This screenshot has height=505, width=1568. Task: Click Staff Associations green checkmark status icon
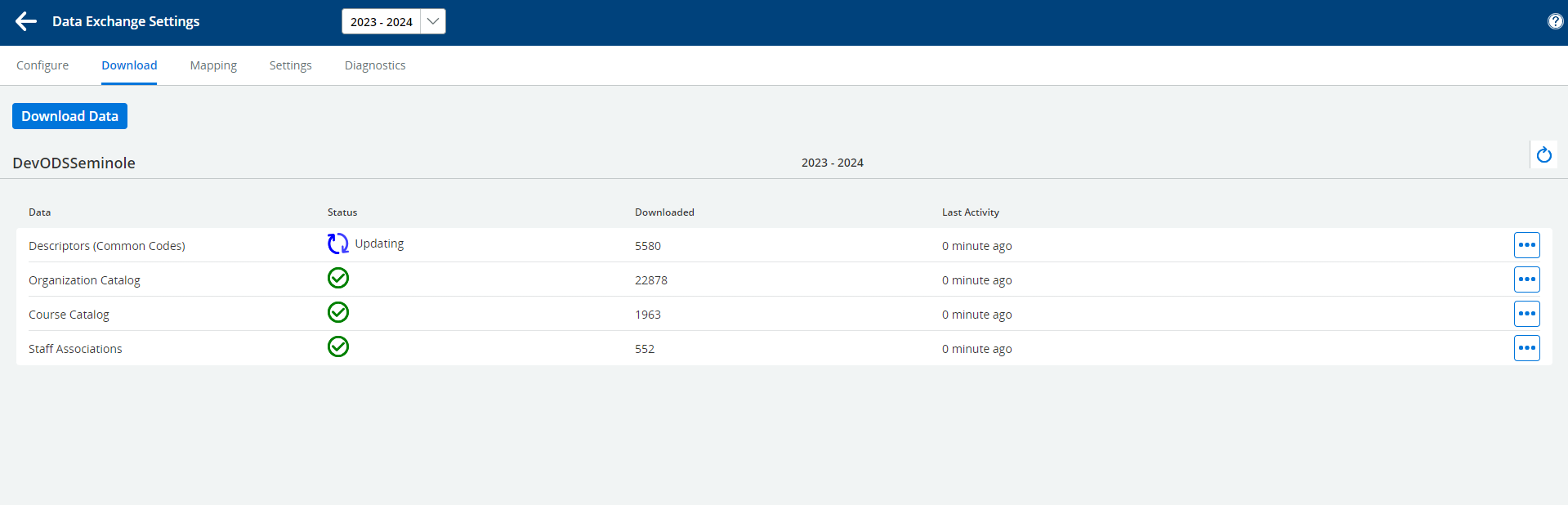(x=337, y=347)
